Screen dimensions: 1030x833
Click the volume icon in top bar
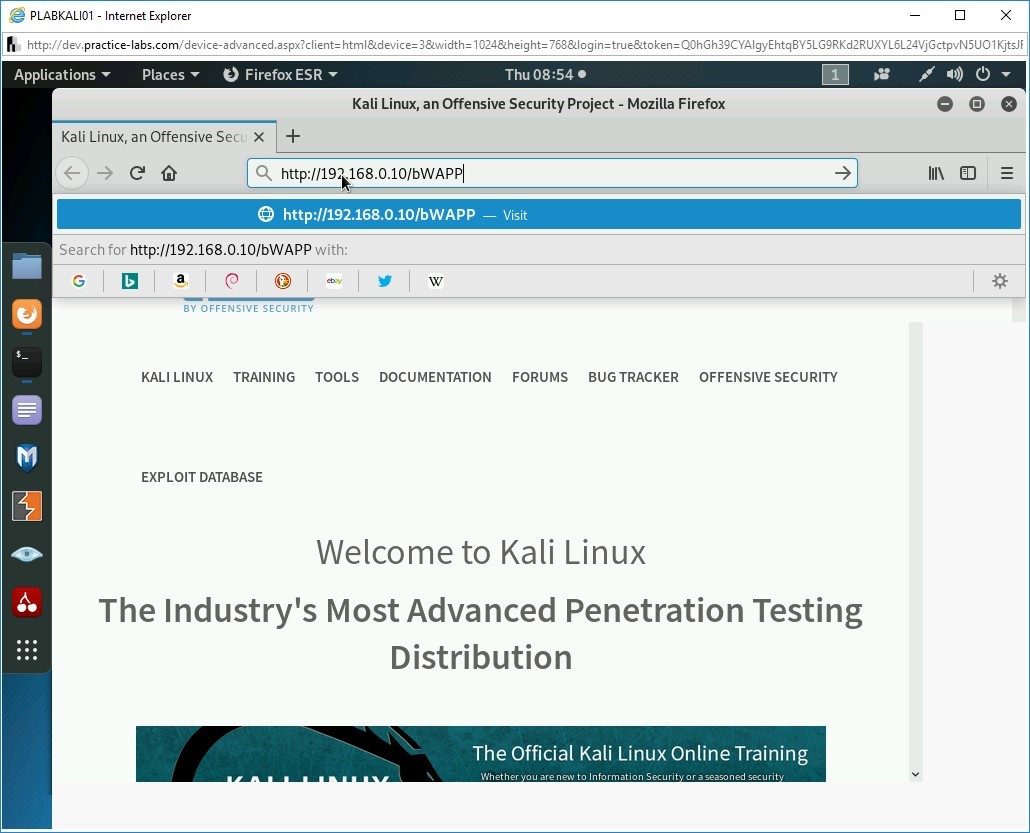pyautogui.click(x=955, y=75)
